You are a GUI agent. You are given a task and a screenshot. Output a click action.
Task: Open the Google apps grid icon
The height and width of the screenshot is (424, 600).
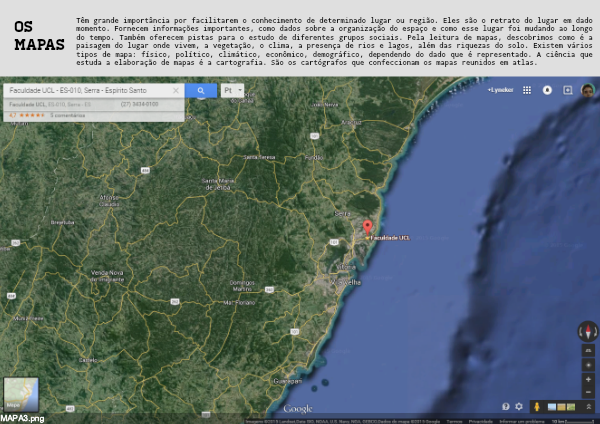click(527, 90)
